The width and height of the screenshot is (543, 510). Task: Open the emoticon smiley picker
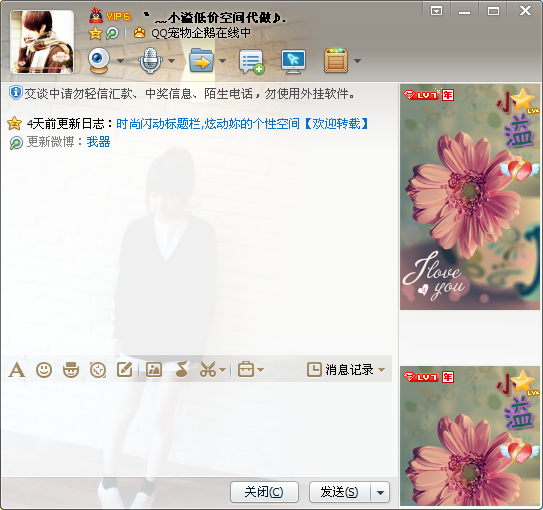[x=44, y=370]
